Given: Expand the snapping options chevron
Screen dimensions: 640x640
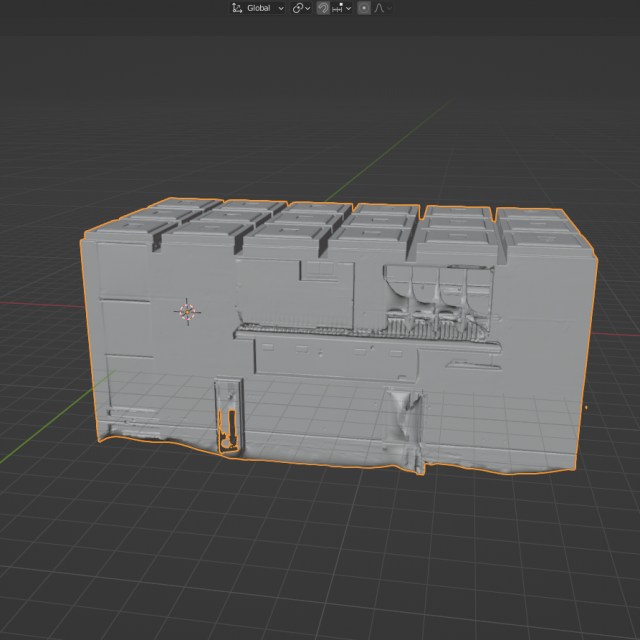Looking at the screenshot, I should click(348, 8).
